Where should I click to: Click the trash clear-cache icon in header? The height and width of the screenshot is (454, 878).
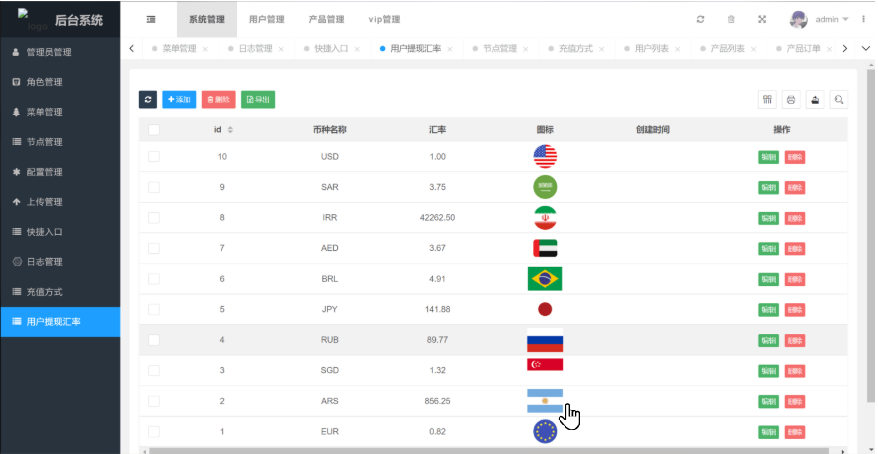coord(731,20)
